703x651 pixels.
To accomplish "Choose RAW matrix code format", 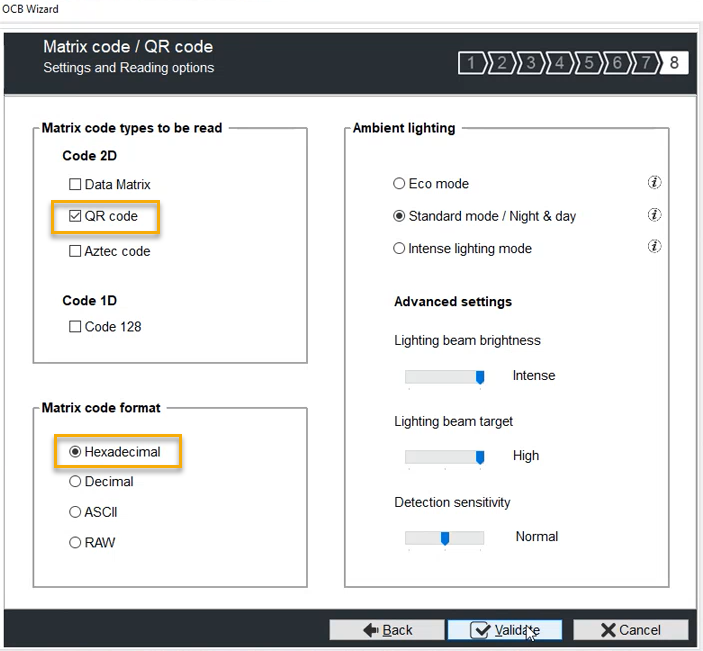I will (75, 542).
